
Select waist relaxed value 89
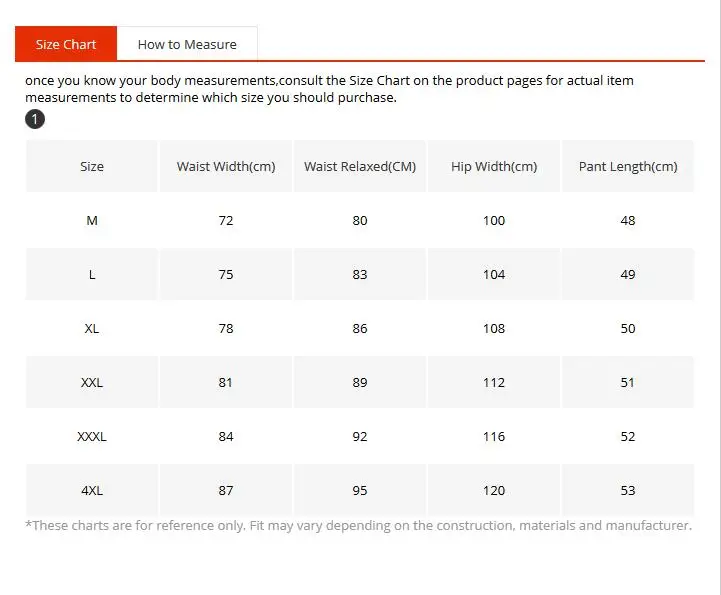(x=360, y=382)
